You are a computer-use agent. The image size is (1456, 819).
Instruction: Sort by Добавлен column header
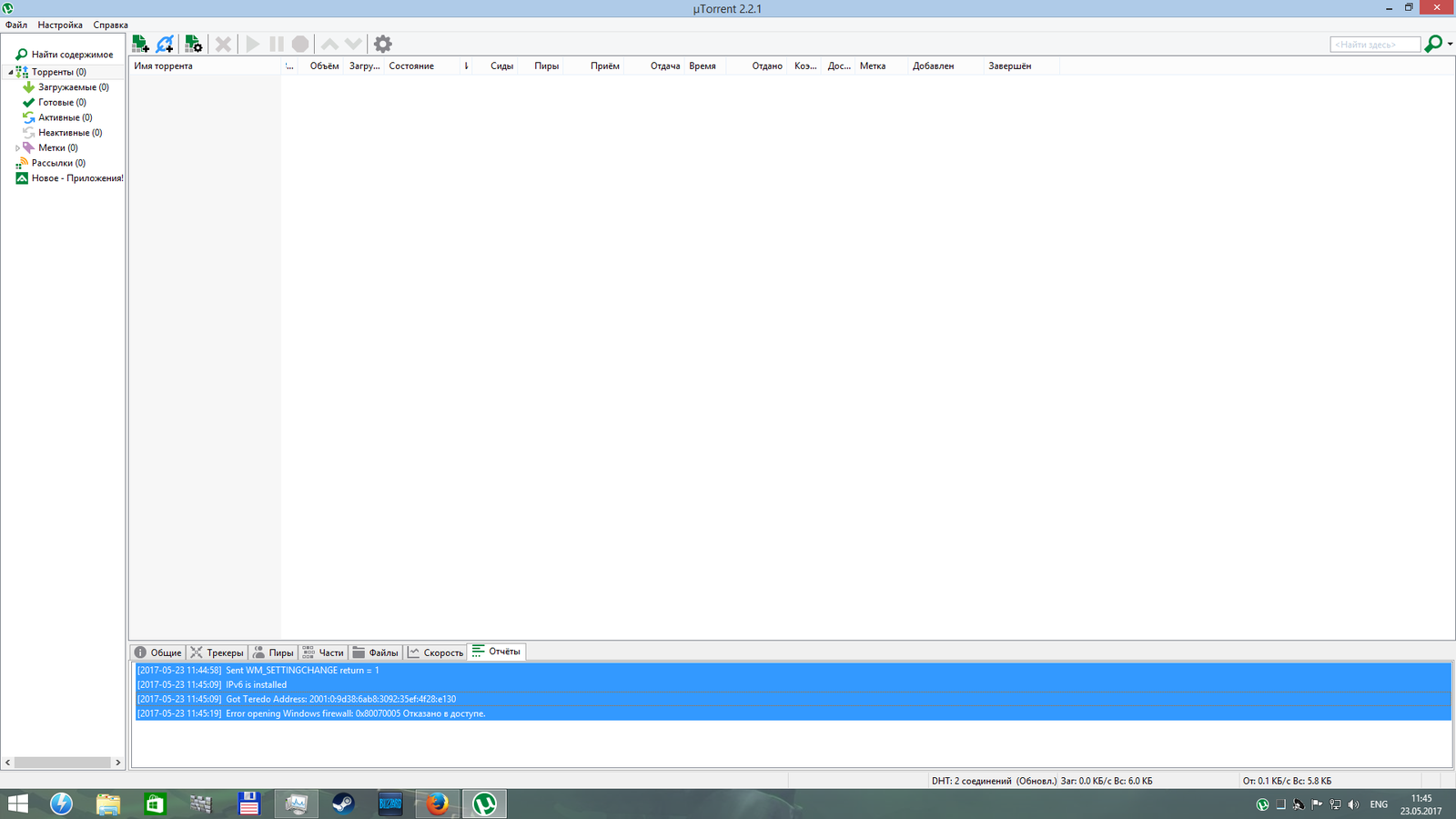946,66
